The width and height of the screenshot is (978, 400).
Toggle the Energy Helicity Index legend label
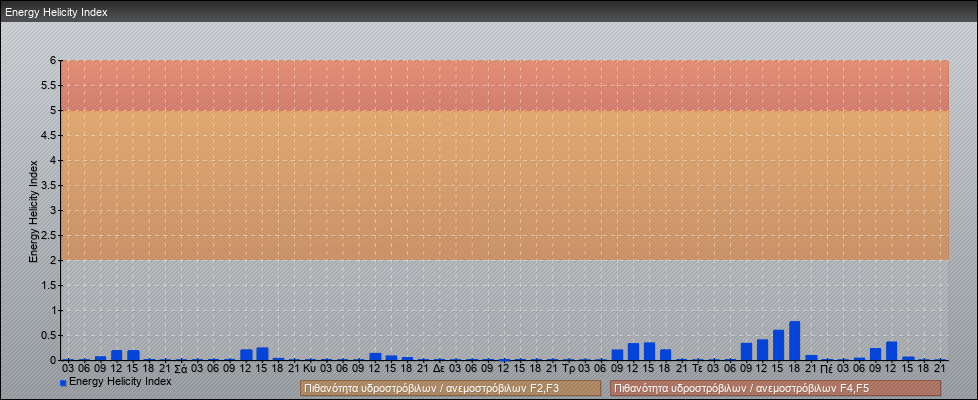tap(120, 381)
